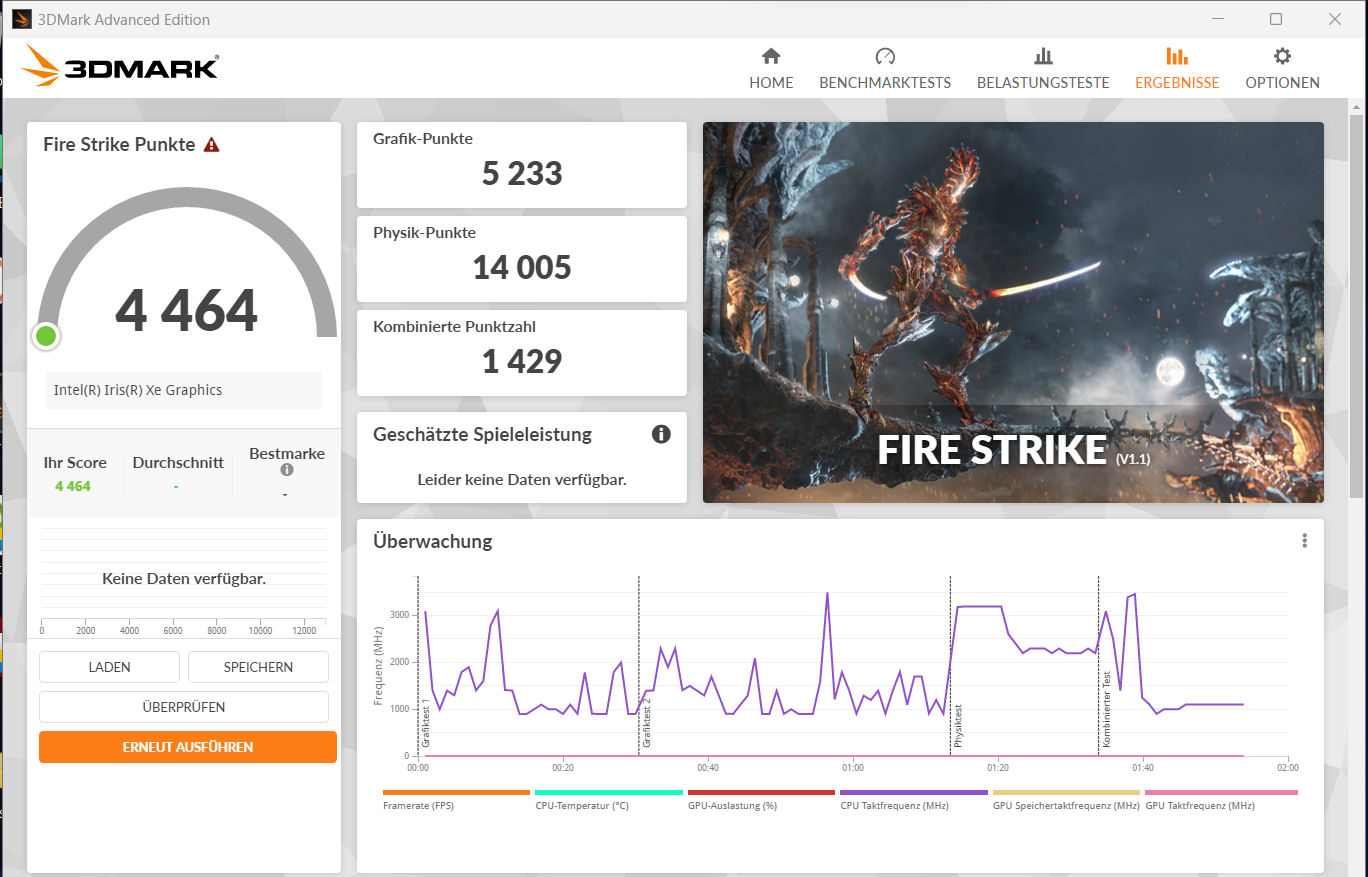Screen dimensions: 1368x877
Task: Toggle the GPU Taktfrequenz legend color
Action: (x=1221, y=792)
